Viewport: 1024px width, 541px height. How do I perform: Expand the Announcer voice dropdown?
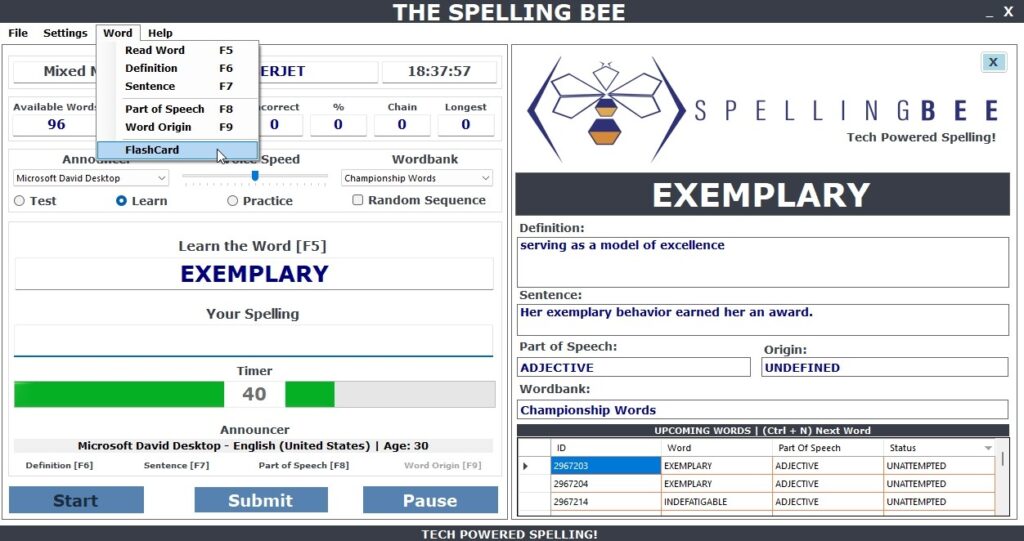tap(91, 178)
